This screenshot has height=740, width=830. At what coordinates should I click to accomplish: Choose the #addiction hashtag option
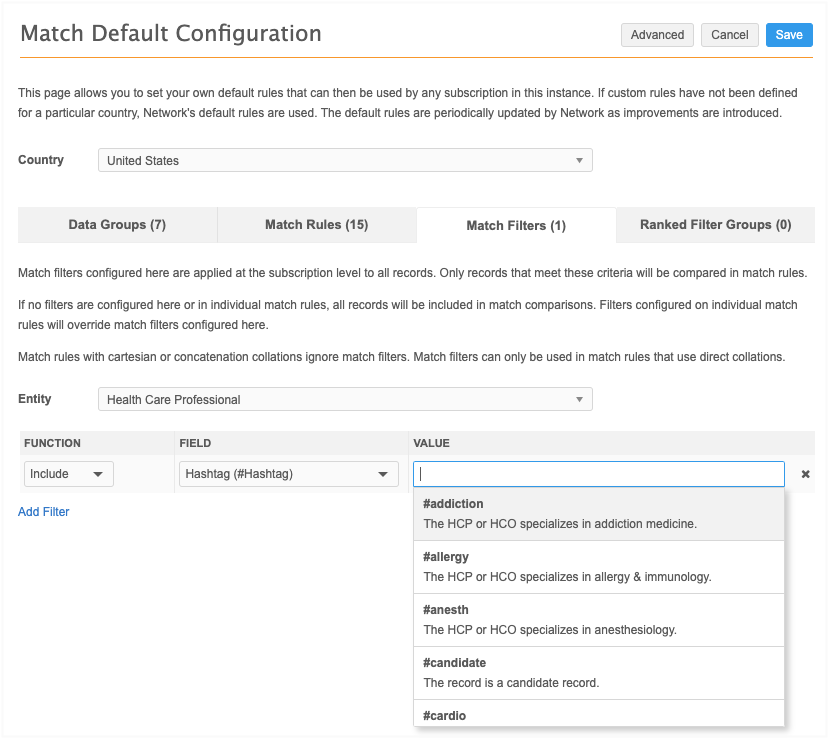click(x=598, y=513)
